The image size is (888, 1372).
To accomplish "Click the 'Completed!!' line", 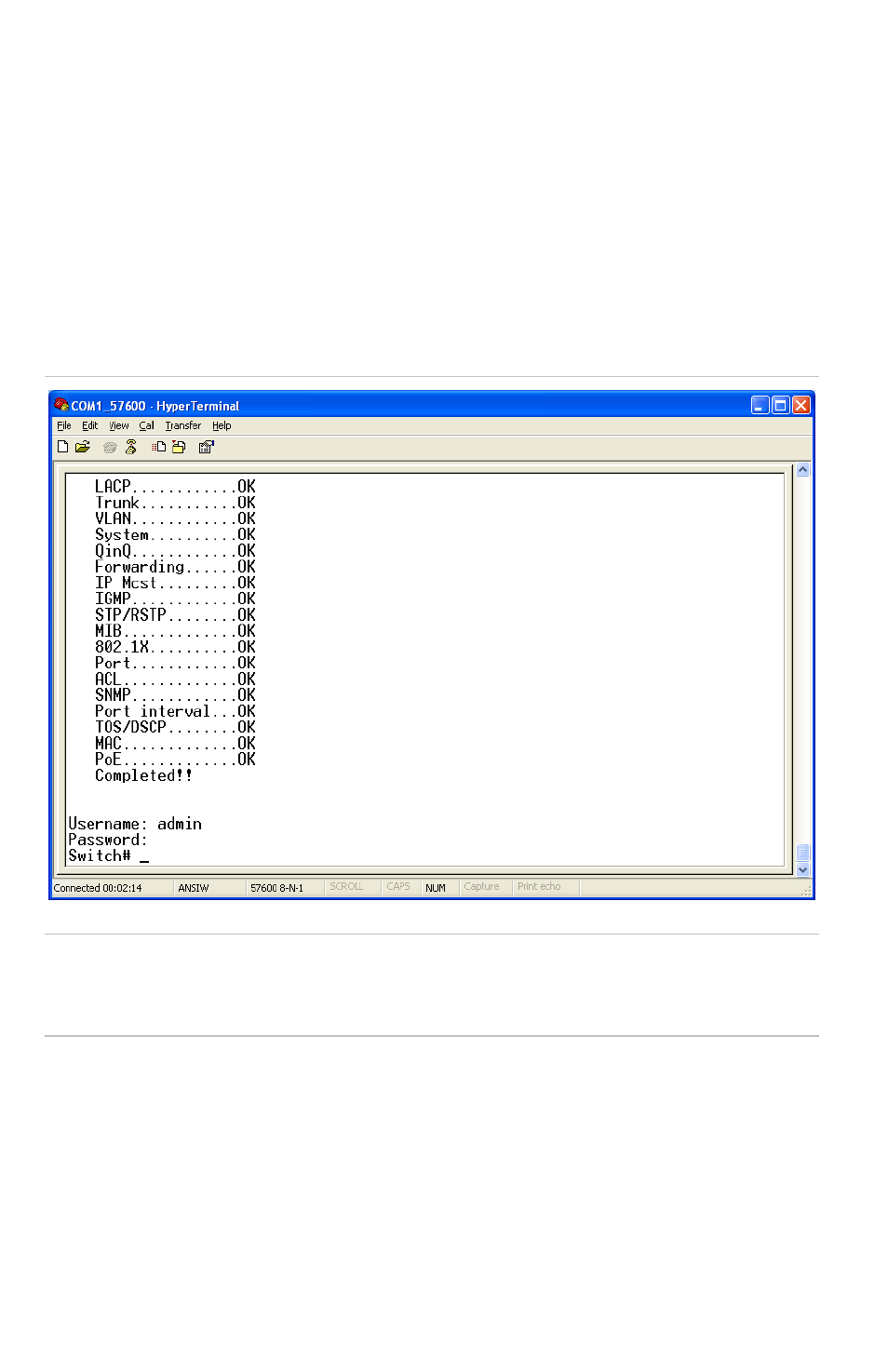I will tap(143, 775).
